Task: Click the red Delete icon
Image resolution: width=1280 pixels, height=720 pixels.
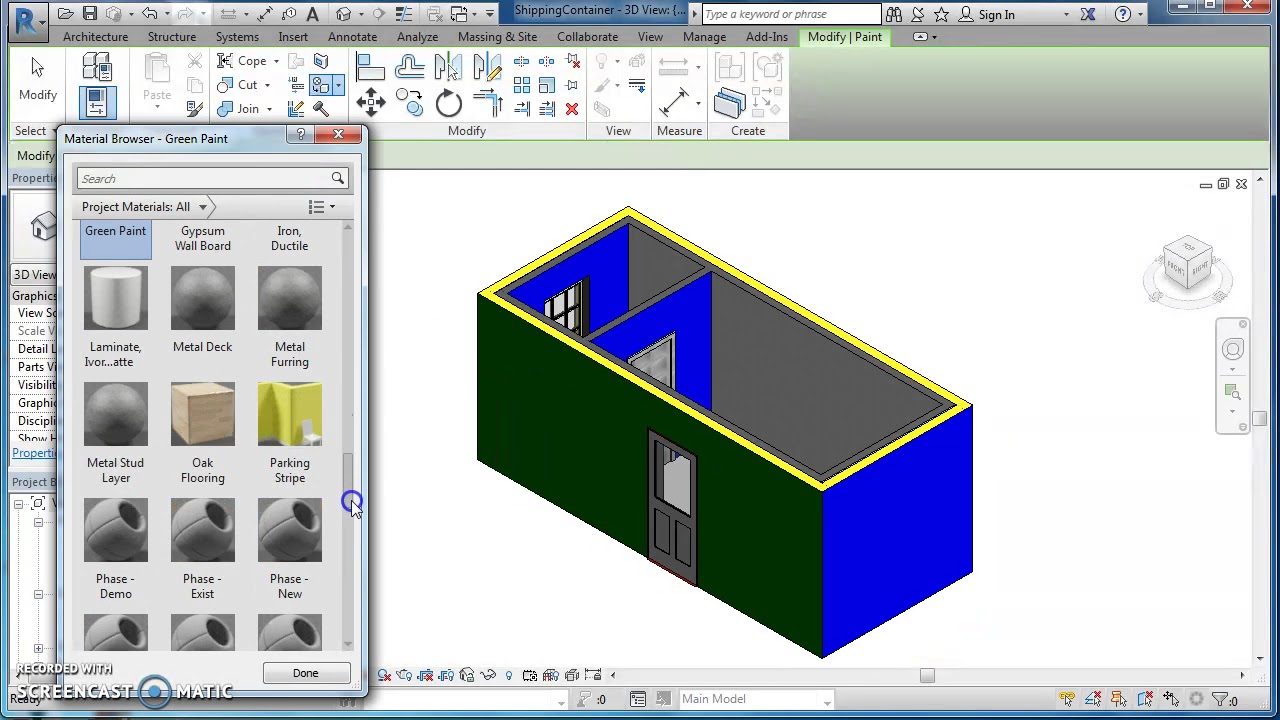Action: point(572,109)
